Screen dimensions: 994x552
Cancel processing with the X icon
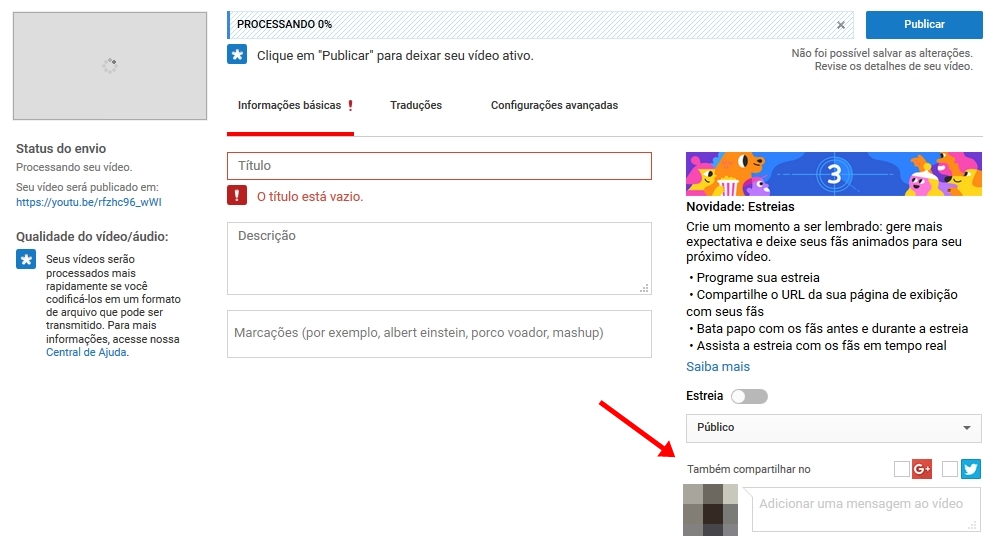pyautogui.click(x=841, y=25)
